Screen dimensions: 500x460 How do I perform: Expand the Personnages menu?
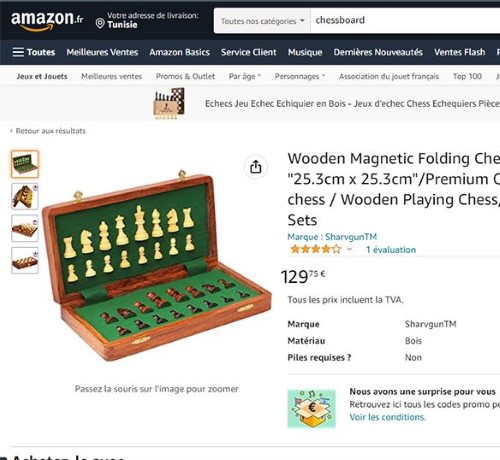pyautogui.click(x=299, y=76)
